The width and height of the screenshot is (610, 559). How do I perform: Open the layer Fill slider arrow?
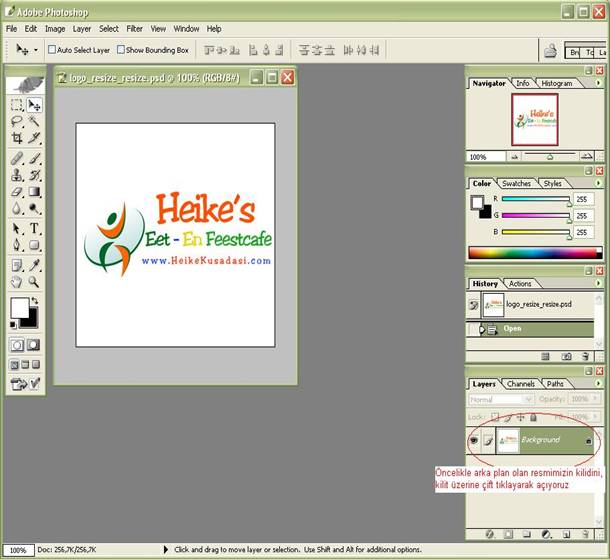[594, 417]
